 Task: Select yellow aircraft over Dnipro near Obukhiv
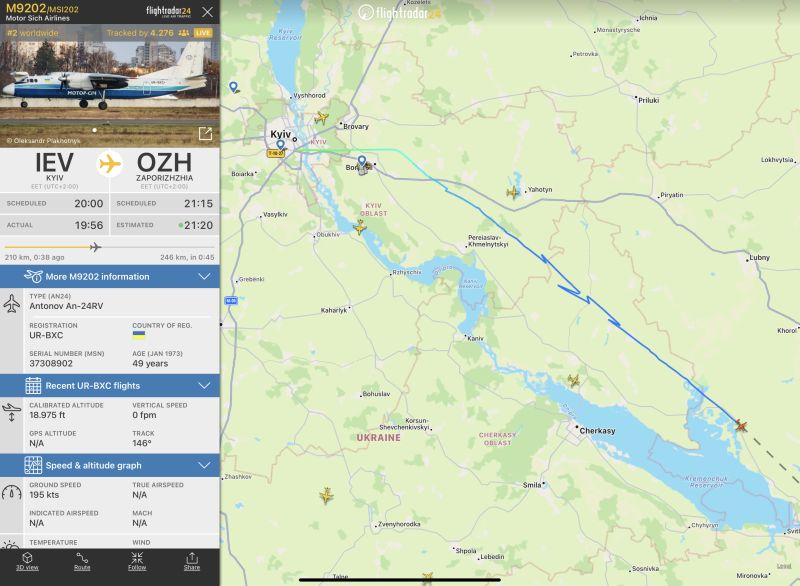[360, 227]
